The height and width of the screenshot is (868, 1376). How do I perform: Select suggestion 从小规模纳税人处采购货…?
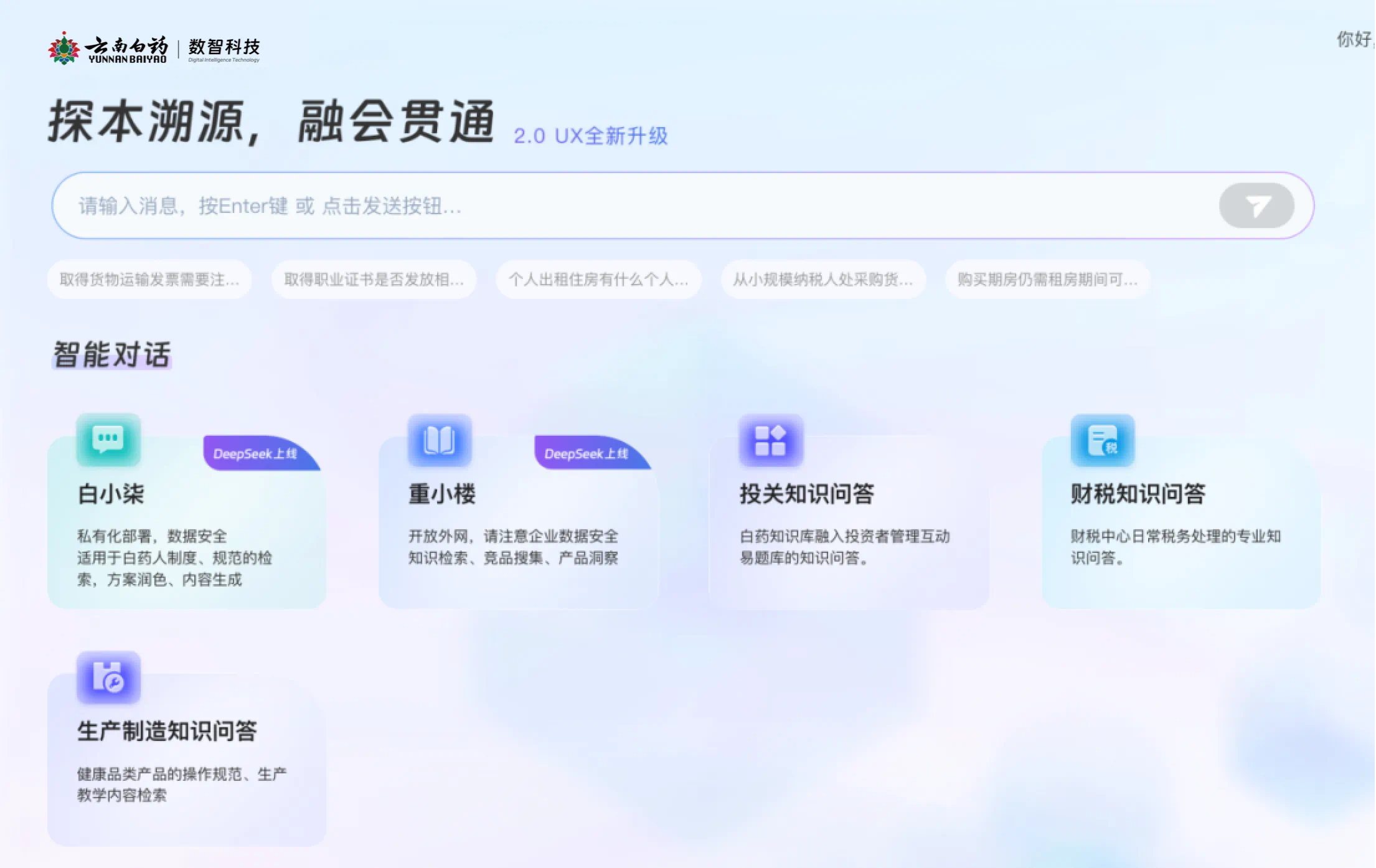823,280
